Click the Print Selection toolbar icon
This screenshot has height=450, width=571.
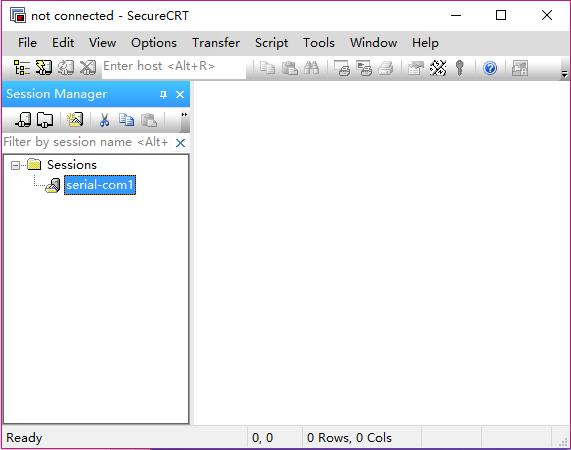pyautogui.click(x=364, y=68)
